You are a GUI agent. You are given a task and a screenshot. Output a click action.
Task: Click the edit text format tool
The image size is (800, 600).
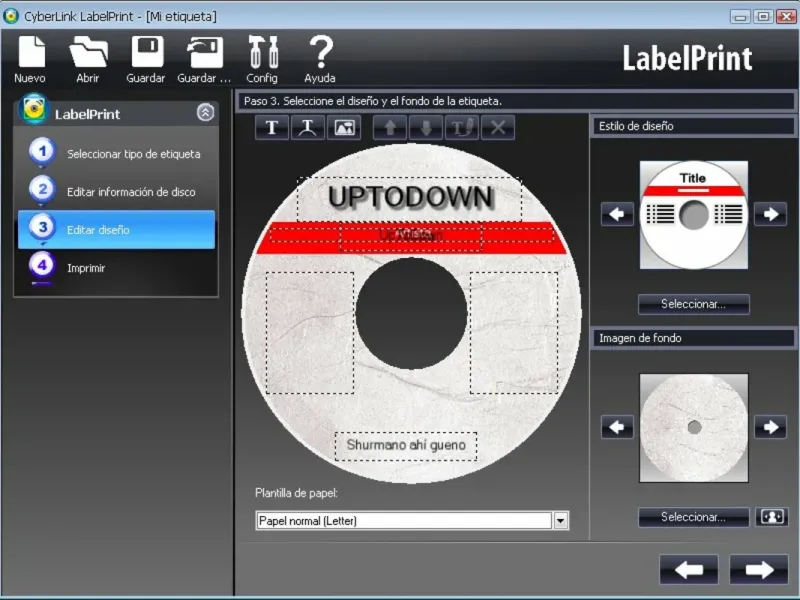462,128
